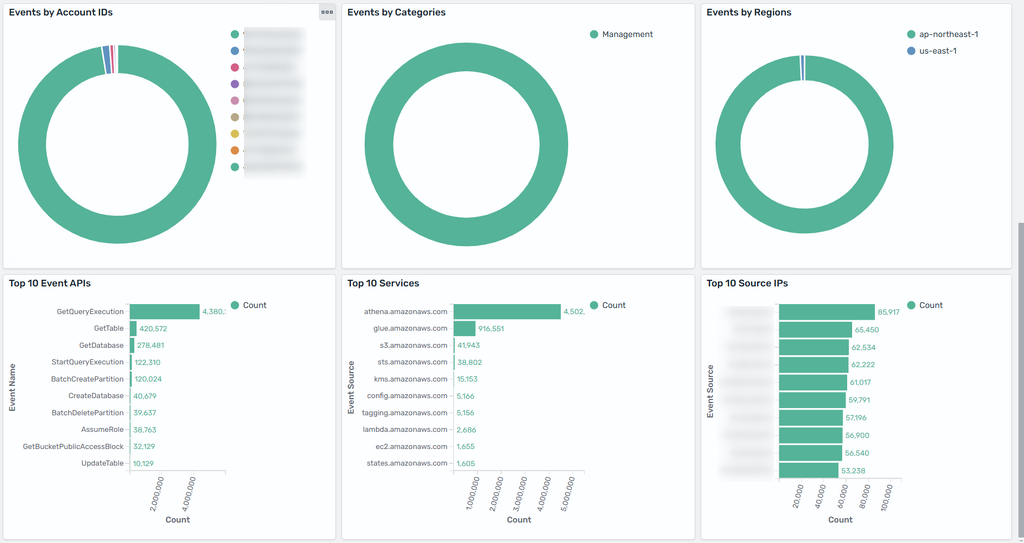Screen dimensions: 1024x543
Task: Click the GetQueryExecution bar
Action: tap(165, 312)
